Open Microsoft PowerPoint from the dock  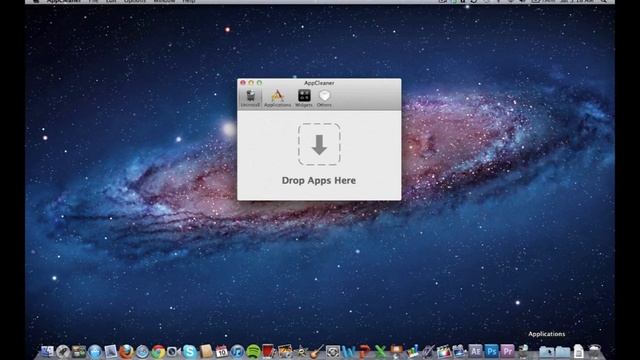[x=364, y=351]
